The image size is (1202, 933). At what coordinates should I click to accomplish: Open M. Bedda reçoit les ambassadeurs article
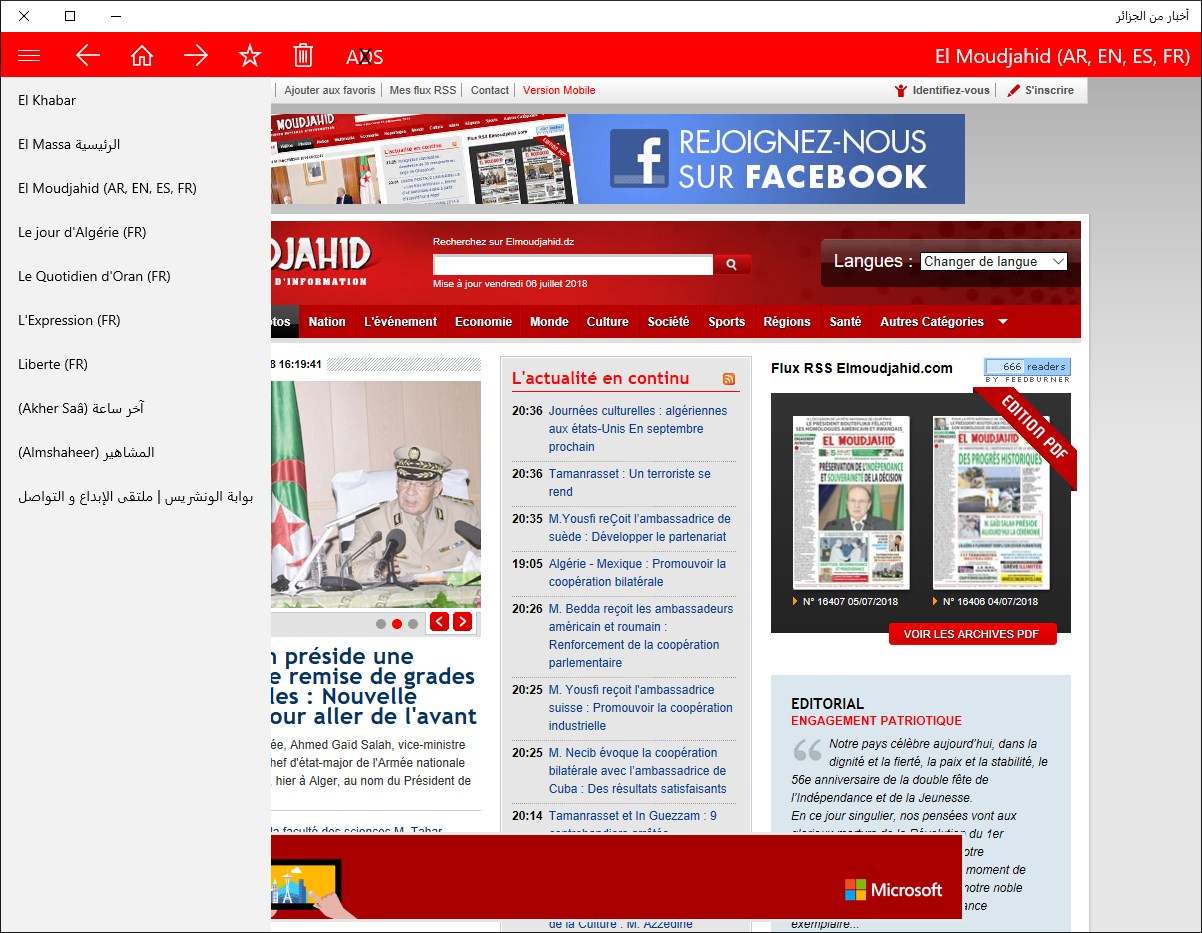[x=641, y=636]
